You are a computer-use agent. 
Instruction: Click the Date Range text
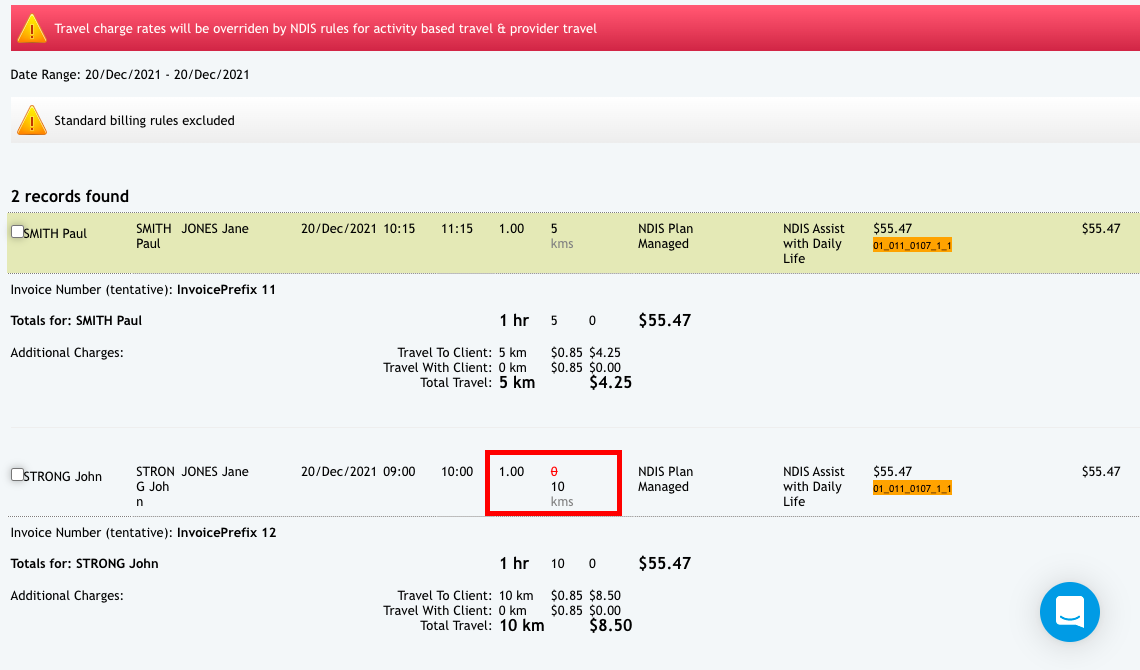130,75
